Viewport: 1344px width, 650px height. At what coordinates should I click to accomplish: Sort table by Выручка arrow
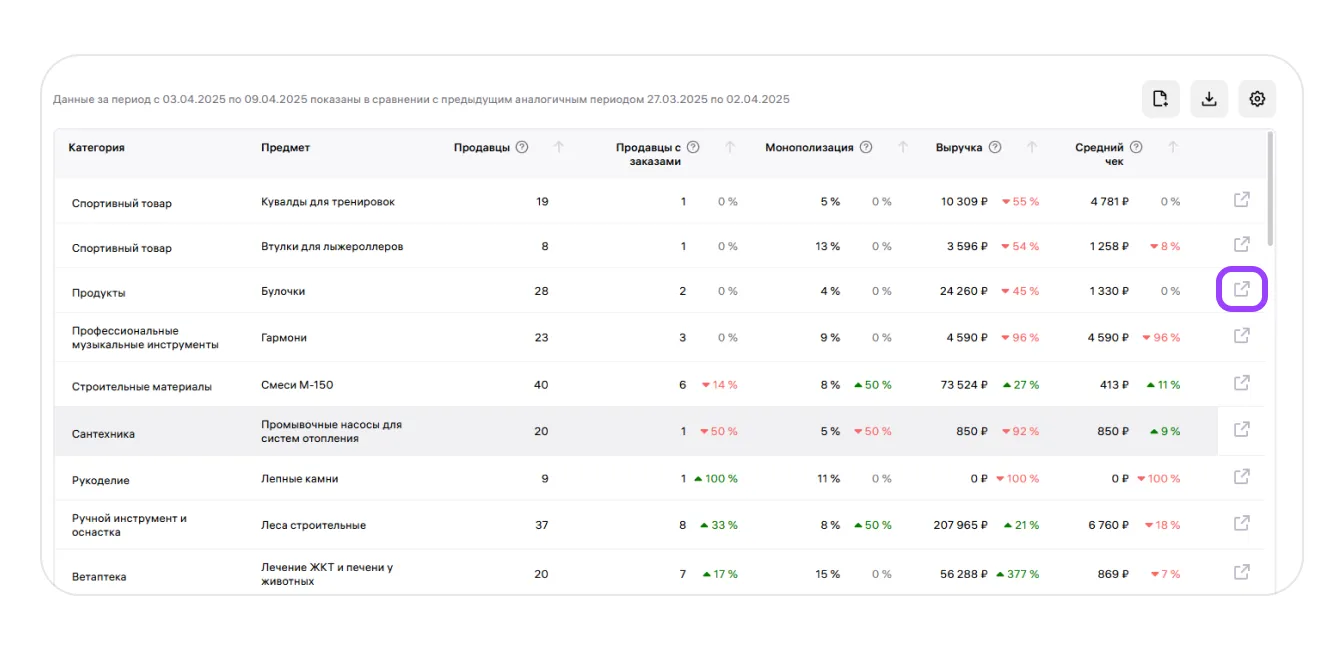[1032, 148]
